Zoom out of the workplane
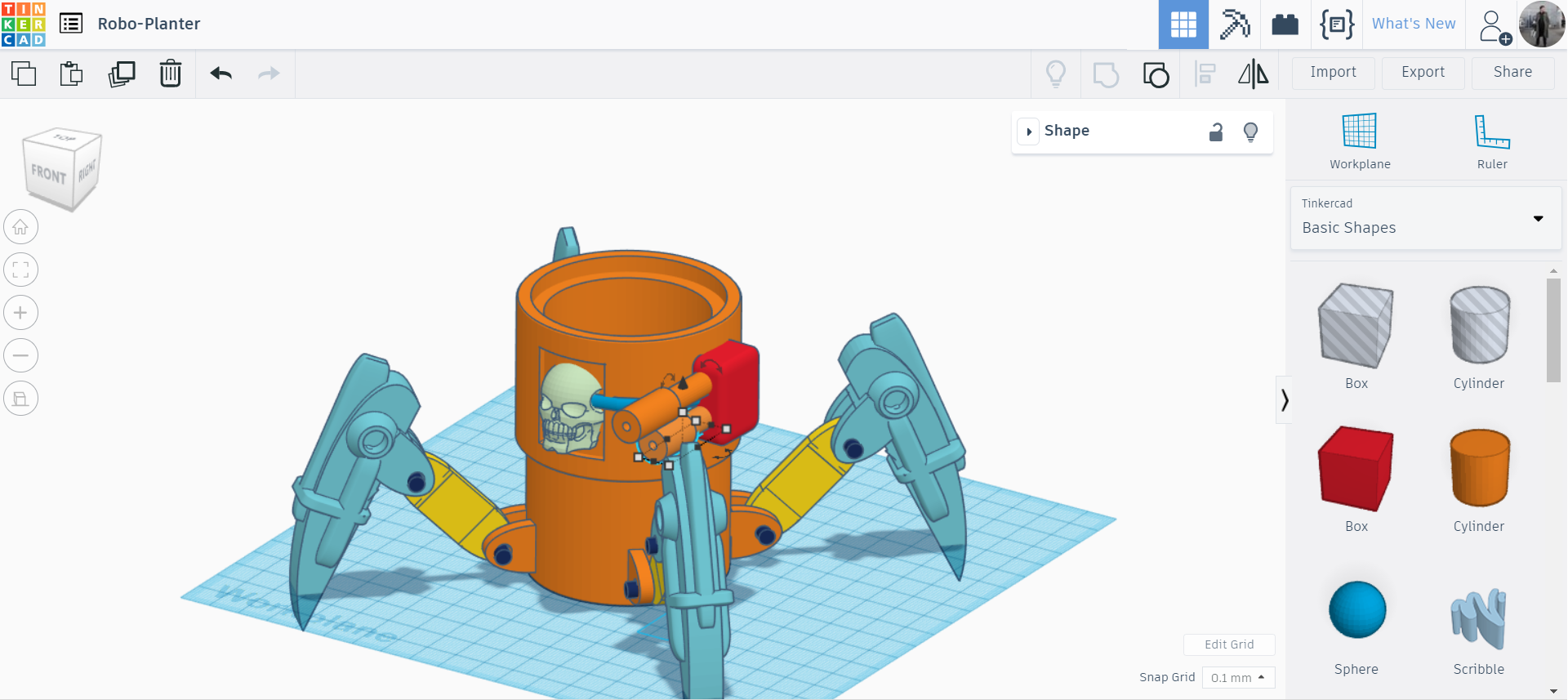Image resolution: width=1568 pixels, height=700 pixels. pyautogui.click(x=20, y=355)
